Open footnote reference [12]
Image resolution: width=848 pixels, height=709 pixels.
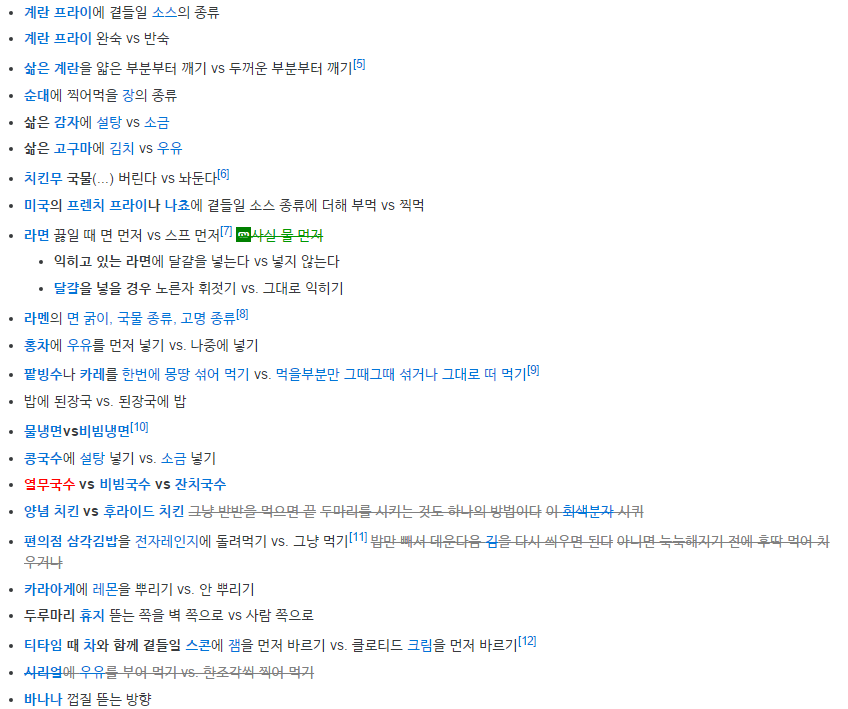[527, 641]
